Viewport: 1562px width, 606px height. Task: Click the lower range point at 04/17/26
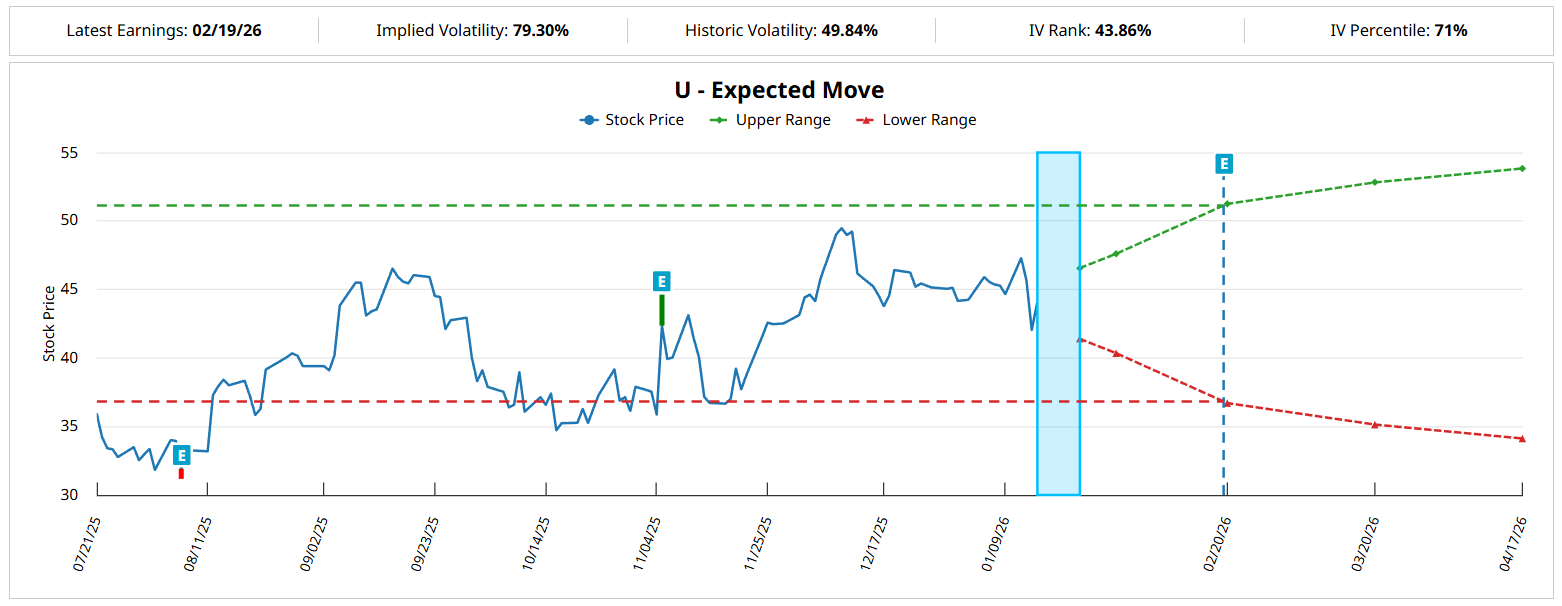[1521, 438]
